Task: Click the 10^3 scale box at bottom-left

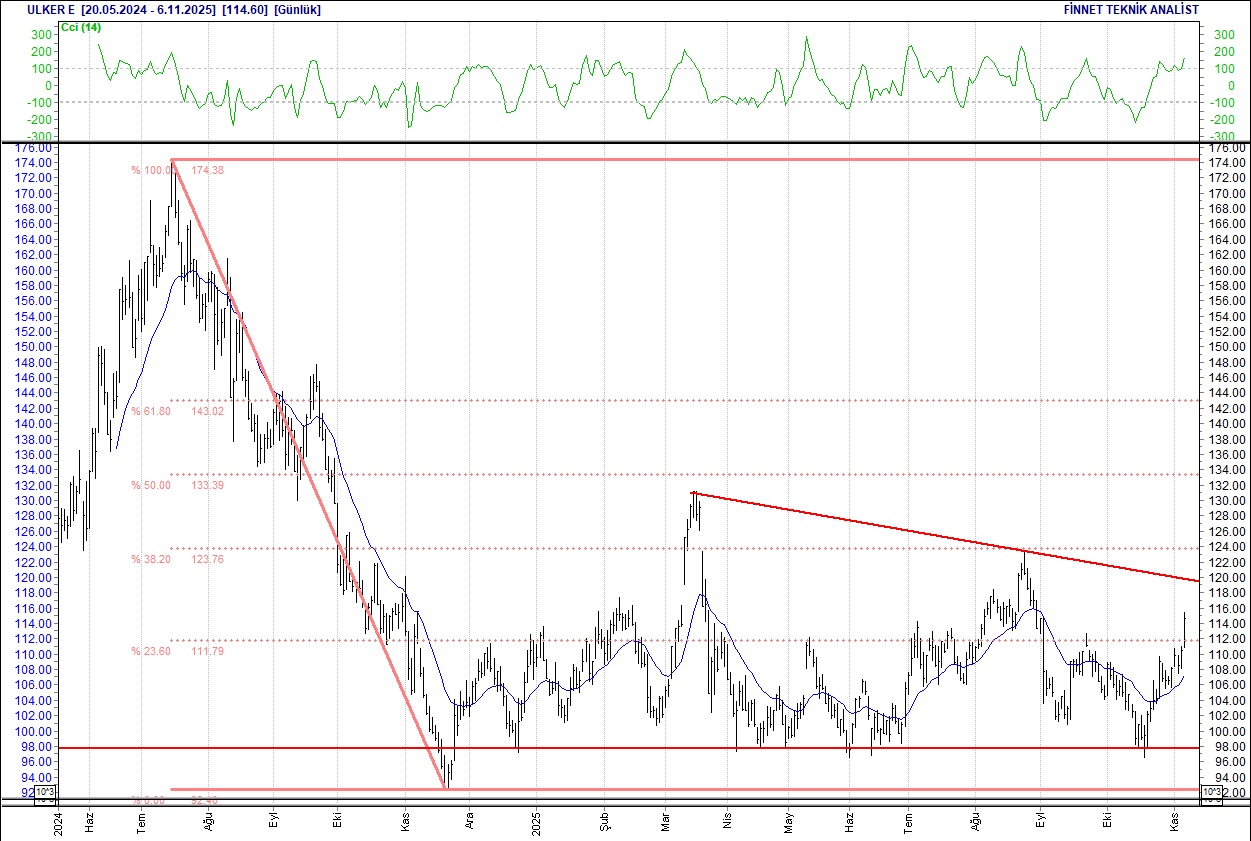Action: 46,793
